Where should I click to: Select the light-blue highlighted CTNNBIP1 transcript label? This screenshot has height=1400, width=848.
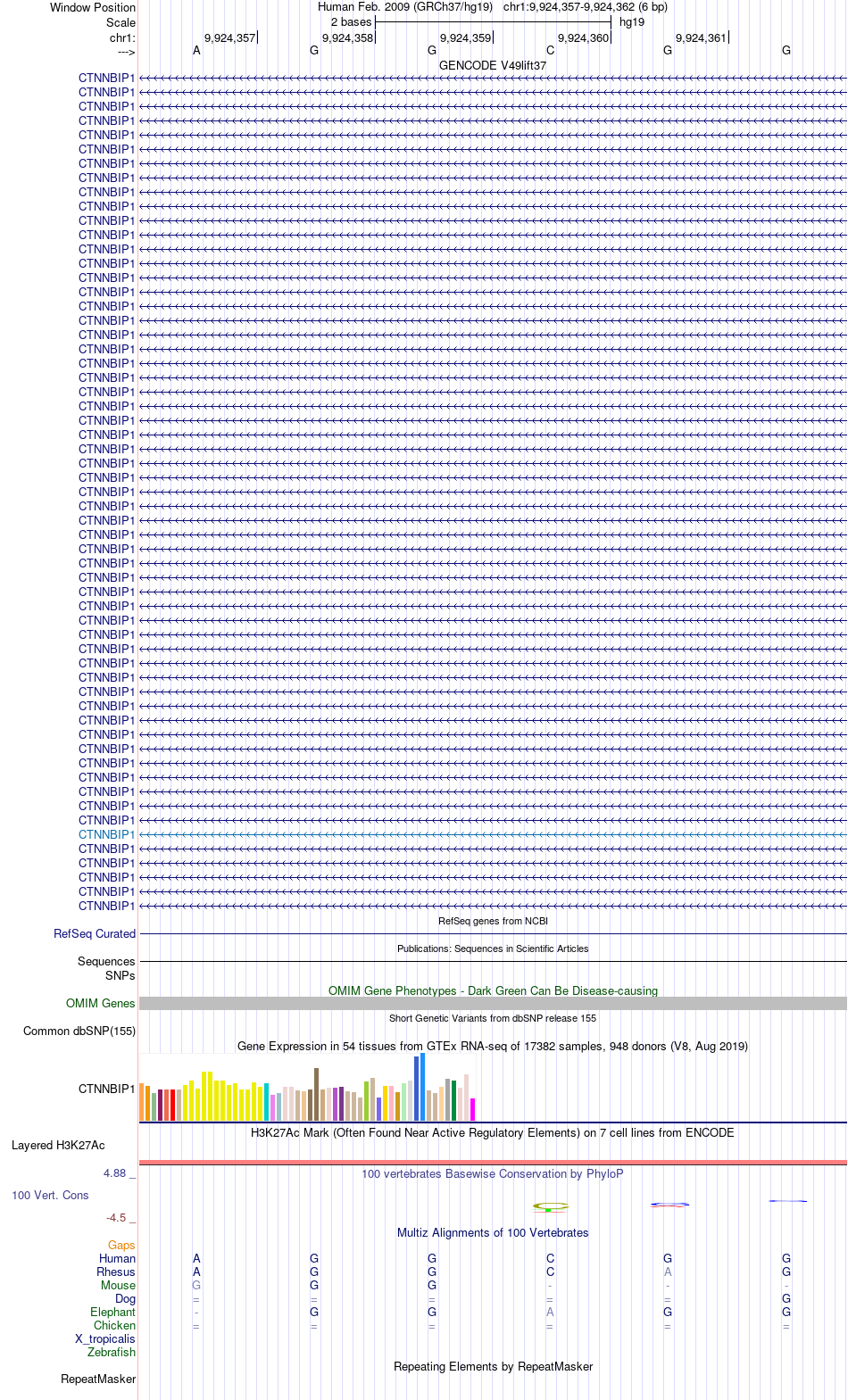(x=106, y=834)
